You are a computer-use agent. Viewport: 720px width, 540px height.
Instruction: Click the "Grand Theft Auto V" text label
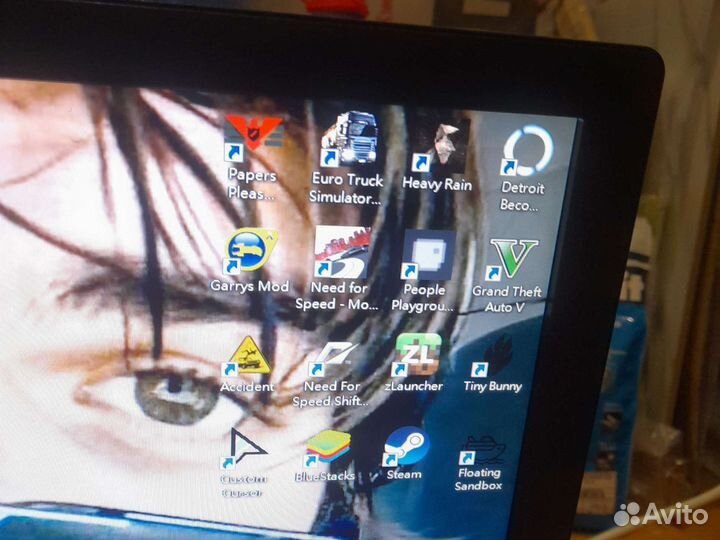tap(507, 299)
